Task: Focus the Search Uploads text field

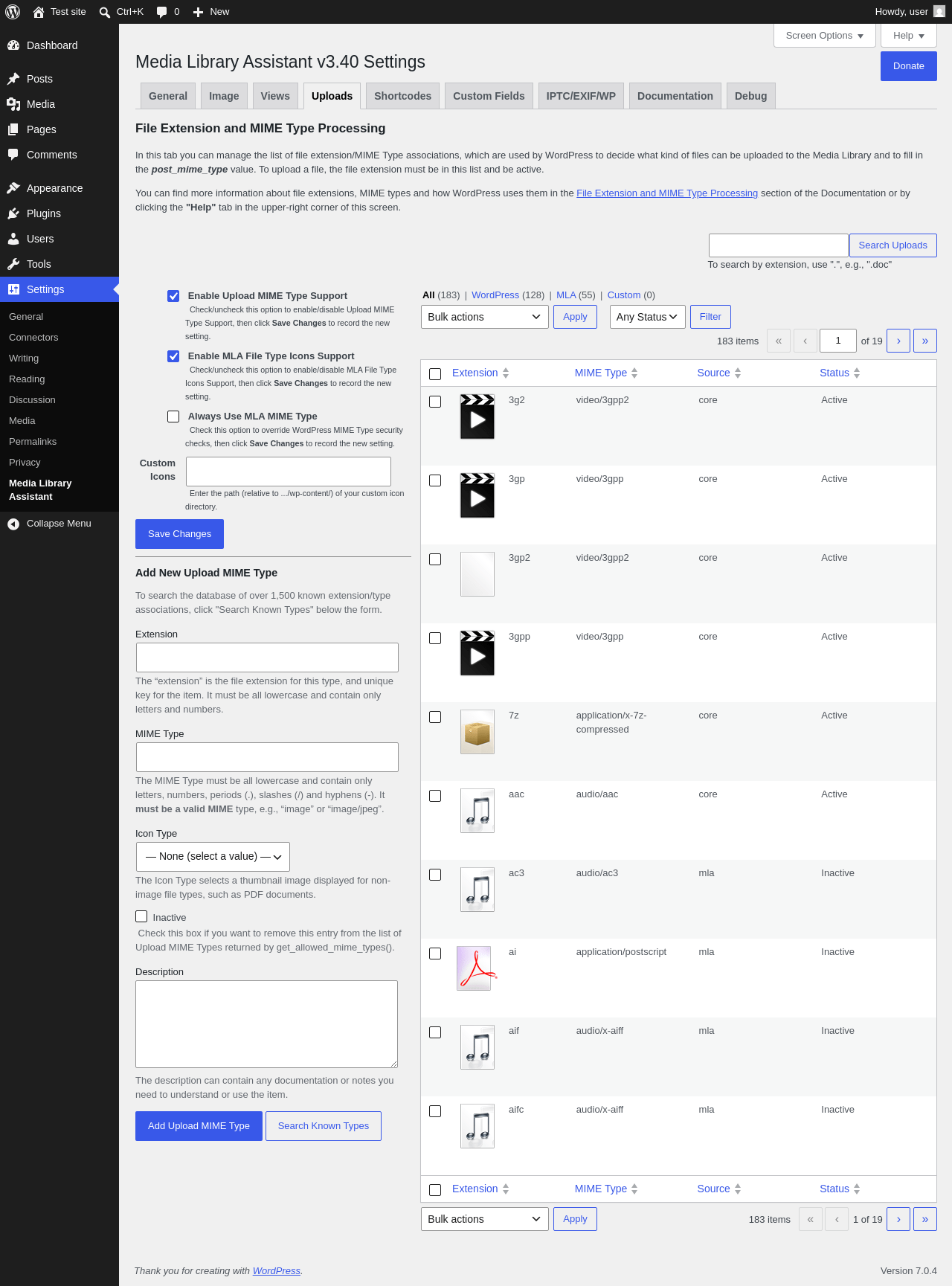Action: click(x=779, y=245)
